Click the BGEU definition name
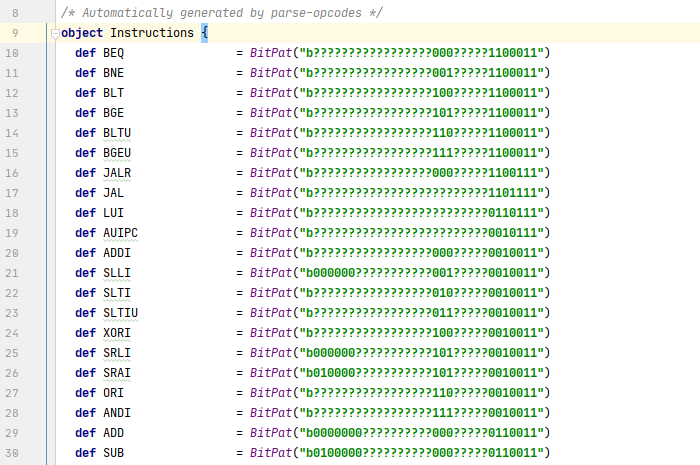700x465 pixels. pos(117,153)
